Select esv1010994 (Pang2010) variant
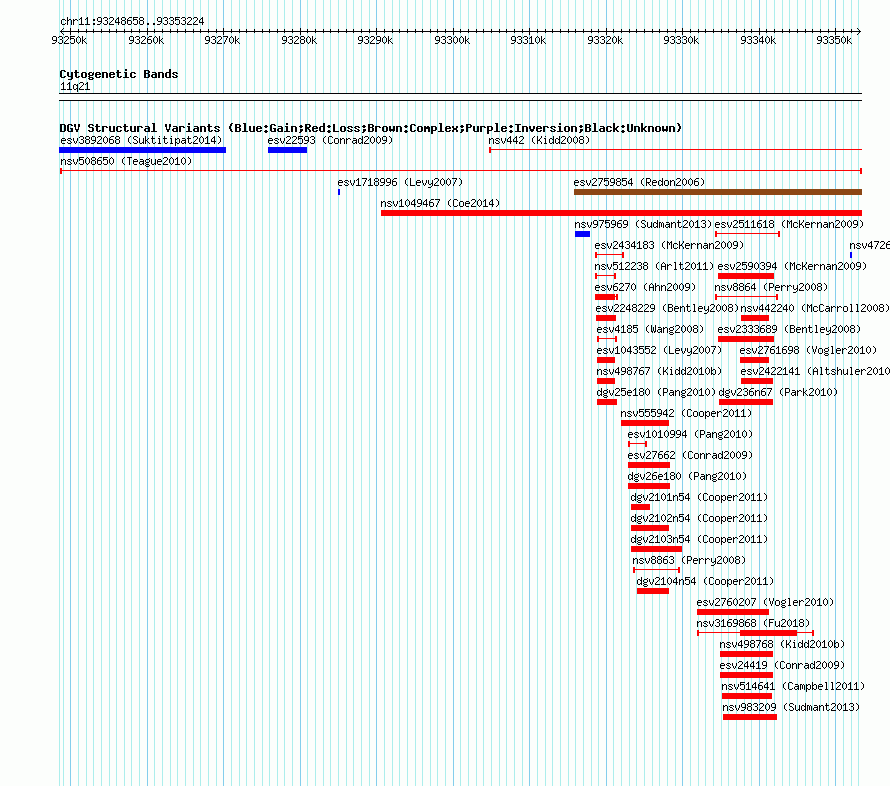 point(690,434)
